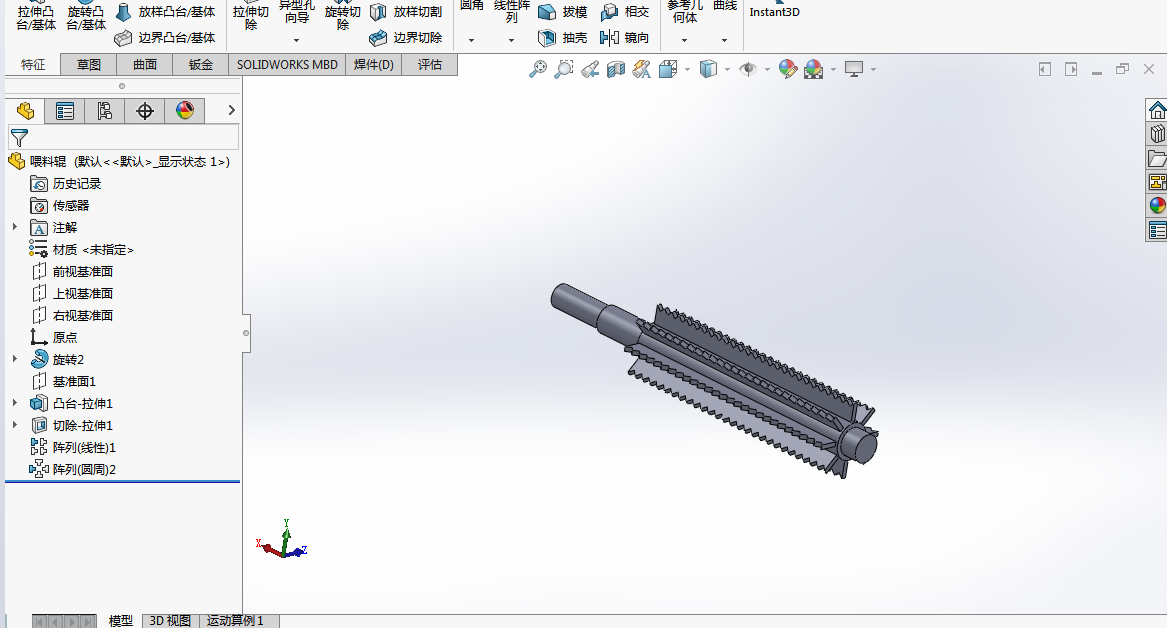This screenshot has height=628, width=1167.
Task: Open the PropertyManager tab icon
Action: click(65, 111)
